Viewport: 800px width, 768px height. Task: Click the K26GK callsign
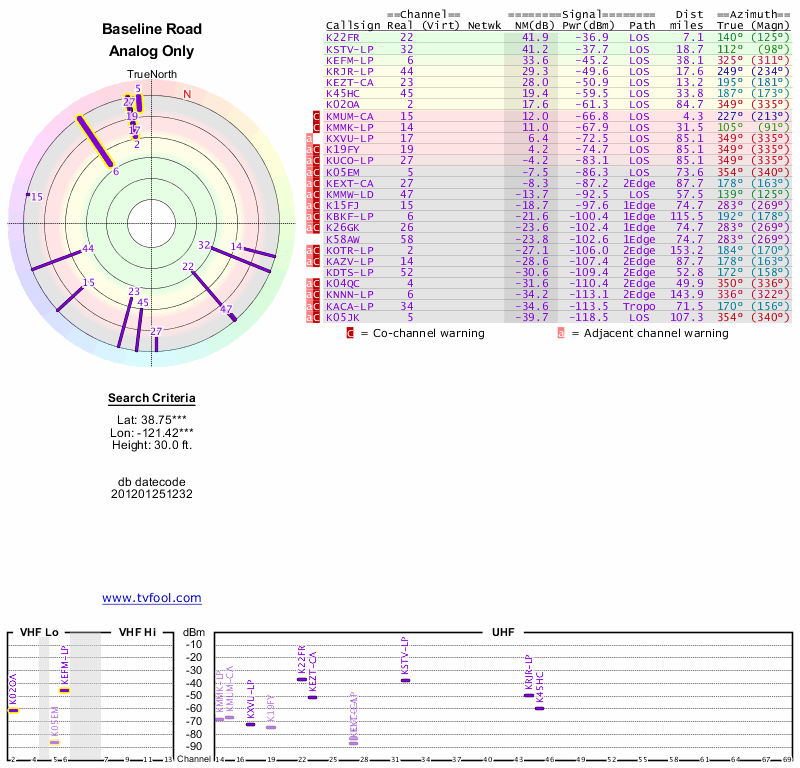343,228
